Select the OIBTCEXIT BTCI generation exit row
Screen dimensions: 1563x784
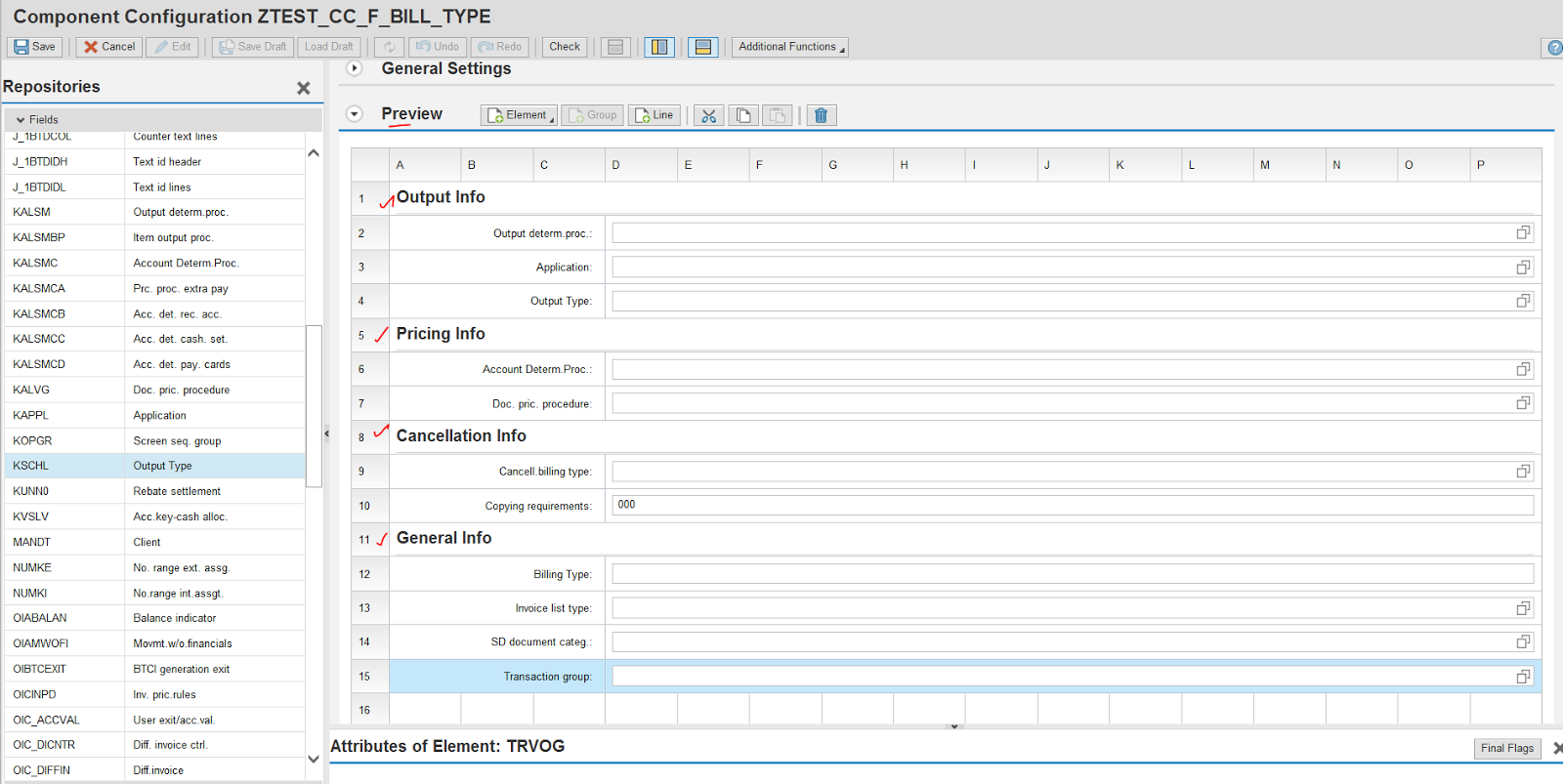155,669
